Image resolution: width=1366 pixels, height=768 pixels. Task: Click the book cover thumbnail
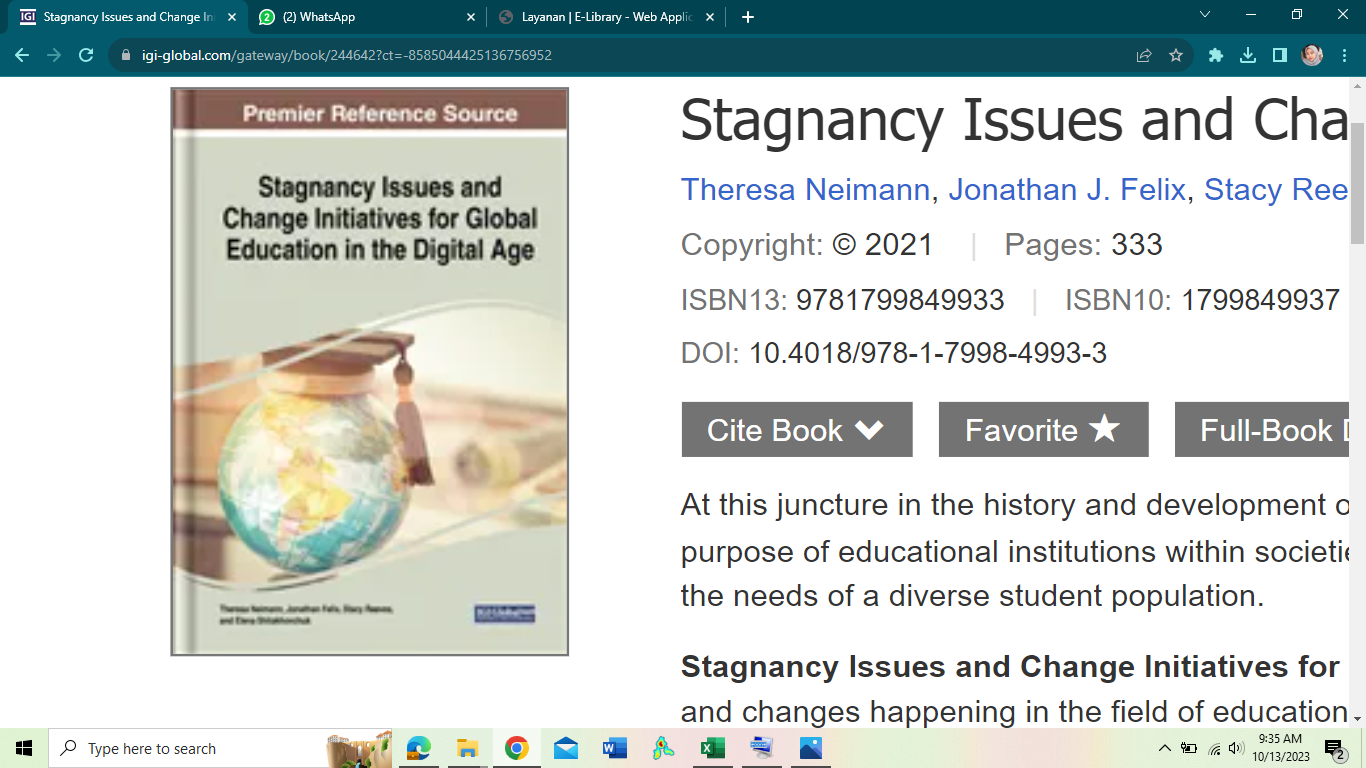tap(370, 372)
